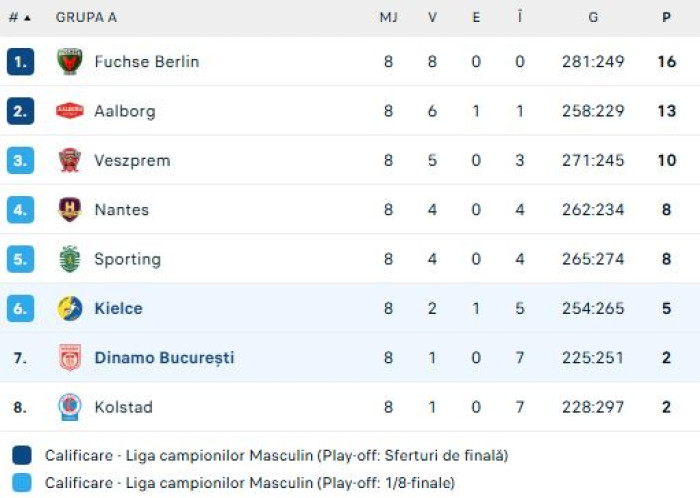Viewport: 700px width, 498px height.
Task: Click the G goals column header
Action: [593, 17]
